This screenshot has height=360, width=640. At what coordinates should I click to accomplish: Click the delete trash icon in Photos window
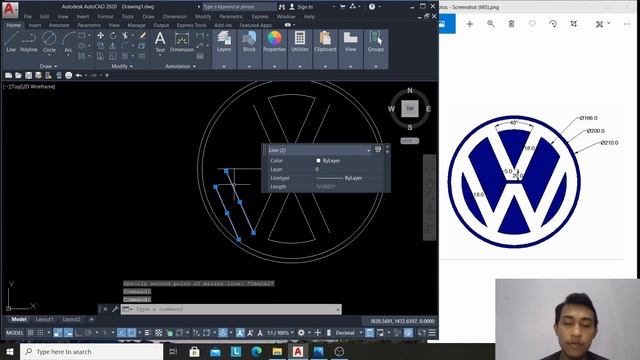pyautogui.click(x=511, y=24)
